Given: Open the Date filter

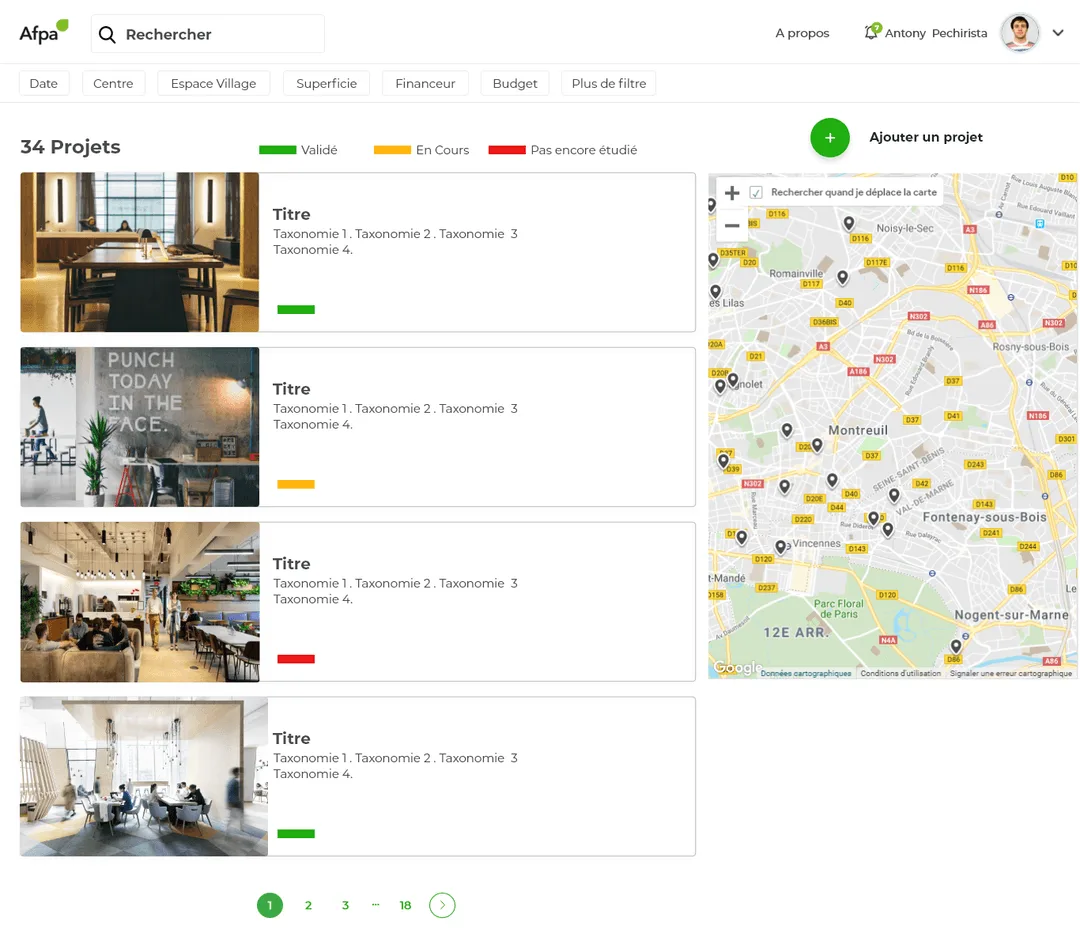Looking at the screenshot, I should pos(43,83).
